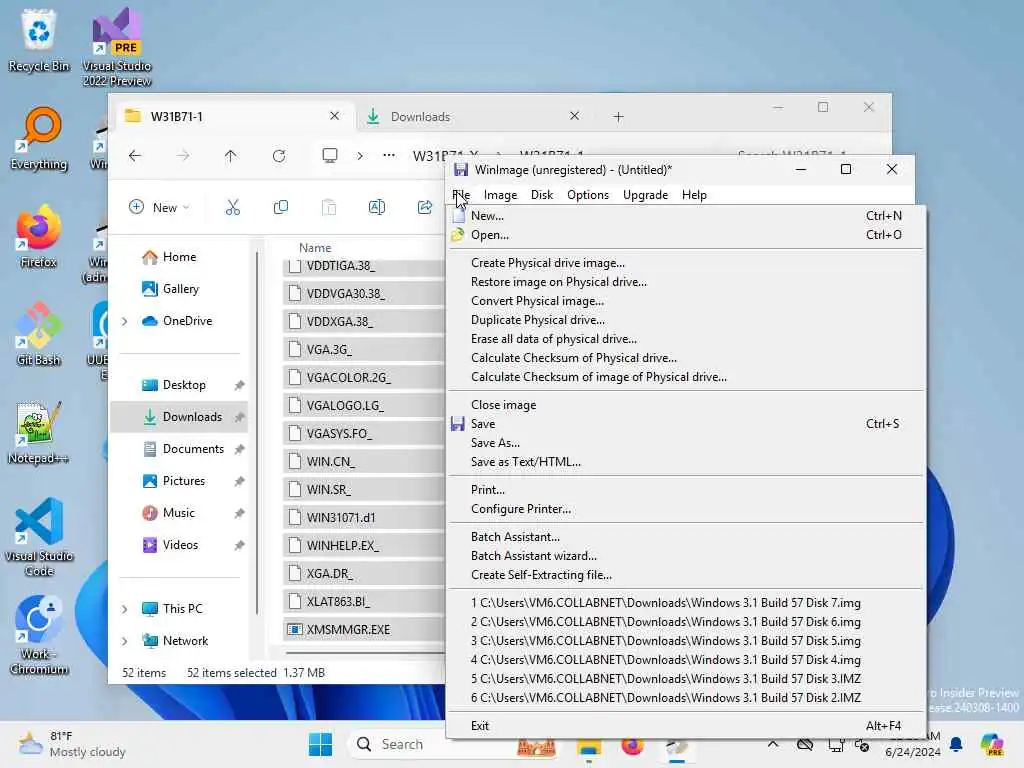Open the Upgrade menu in WinImage
The width and height of the screenshot is (1024, 768).
pyautogui.click(x=645, y=195)
